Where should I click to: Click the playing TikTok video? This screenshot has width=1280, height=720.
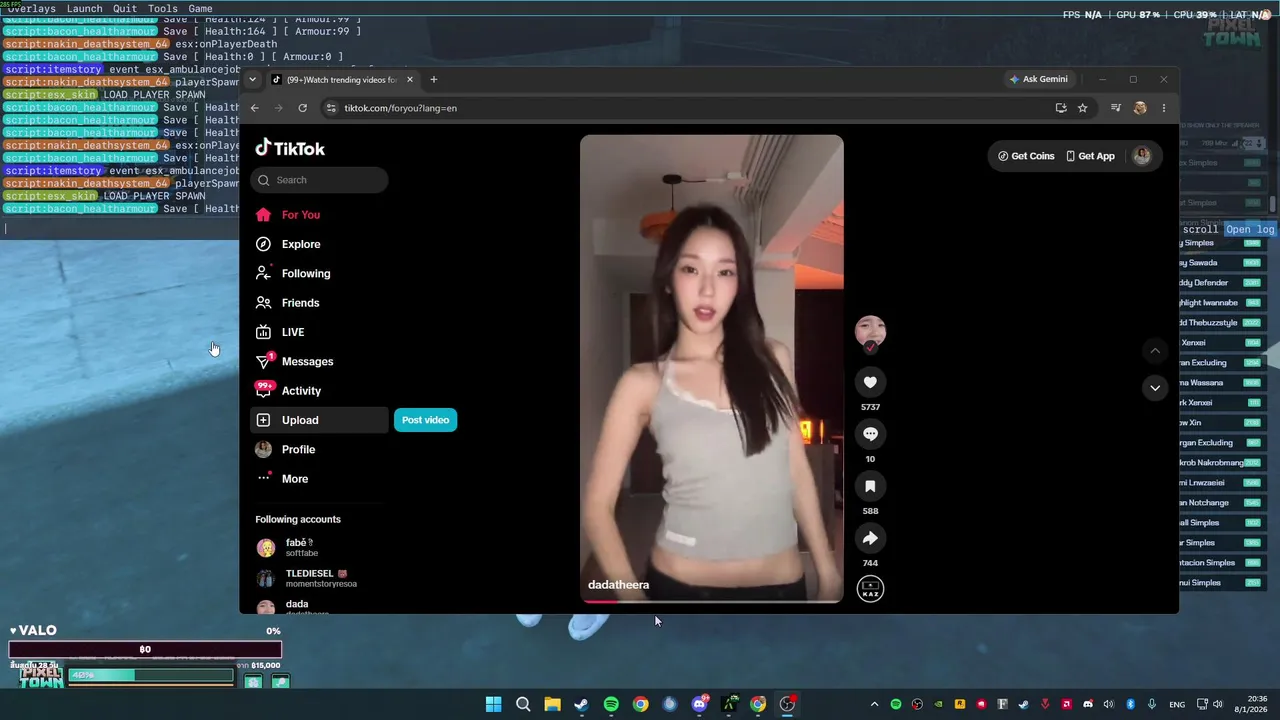pos(712,369)
